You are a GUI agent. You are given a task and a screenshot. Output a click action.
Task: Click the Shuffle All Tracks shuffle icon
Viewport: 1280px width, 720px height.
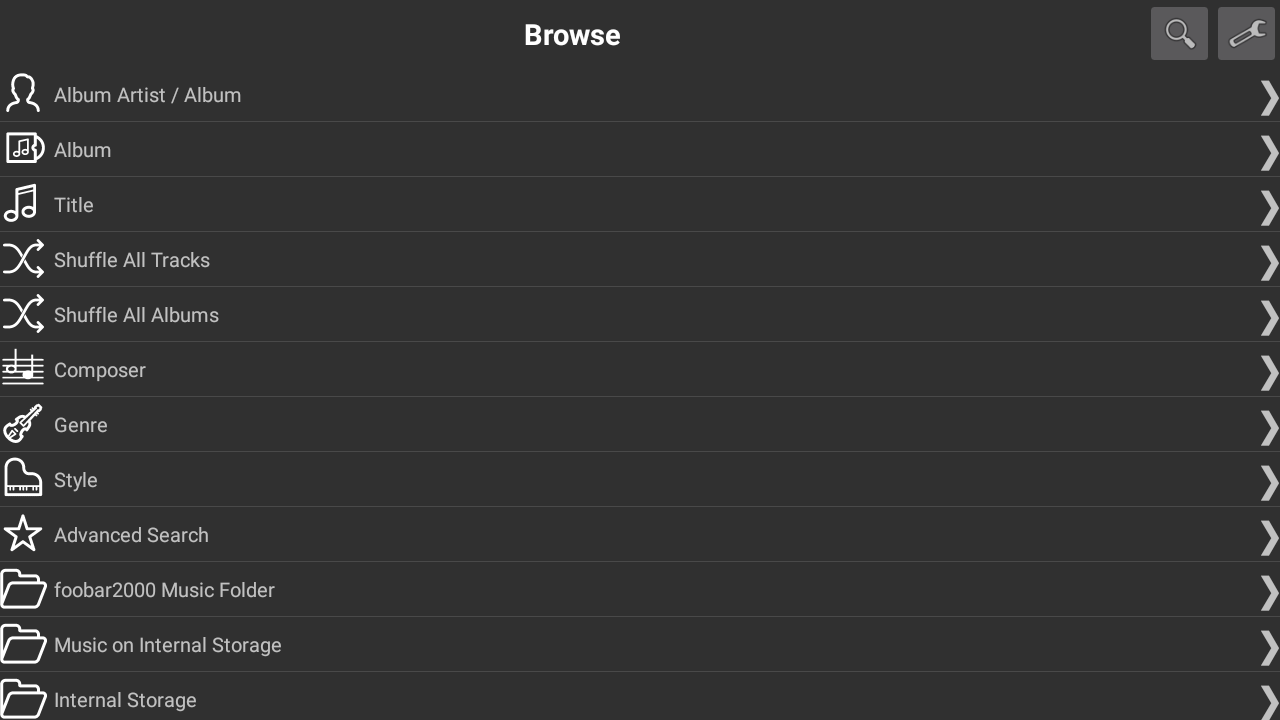coord(23,258)
